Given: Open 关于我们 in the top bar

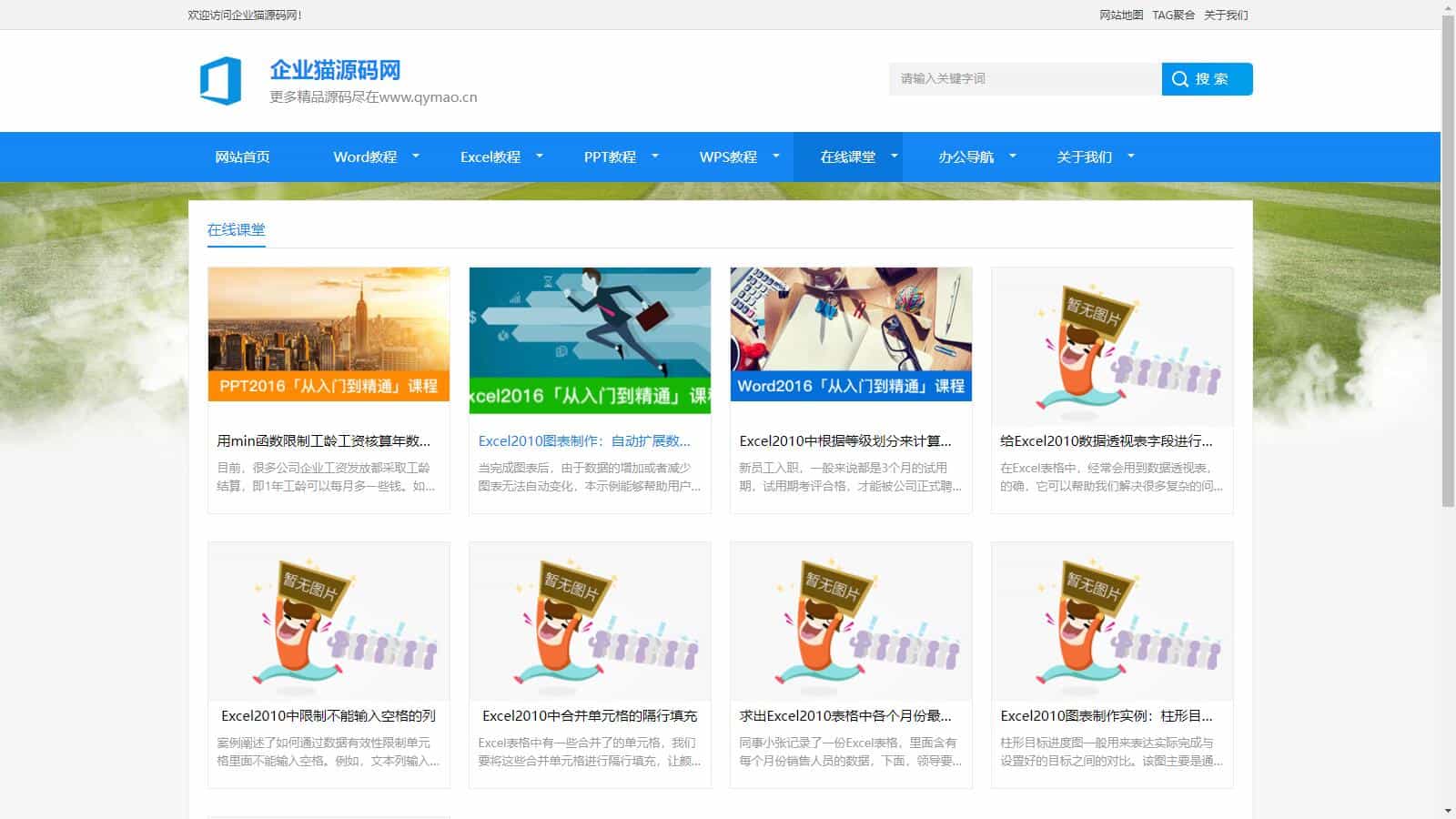Looking at the screenshot, I should (x=1226, y=15).
